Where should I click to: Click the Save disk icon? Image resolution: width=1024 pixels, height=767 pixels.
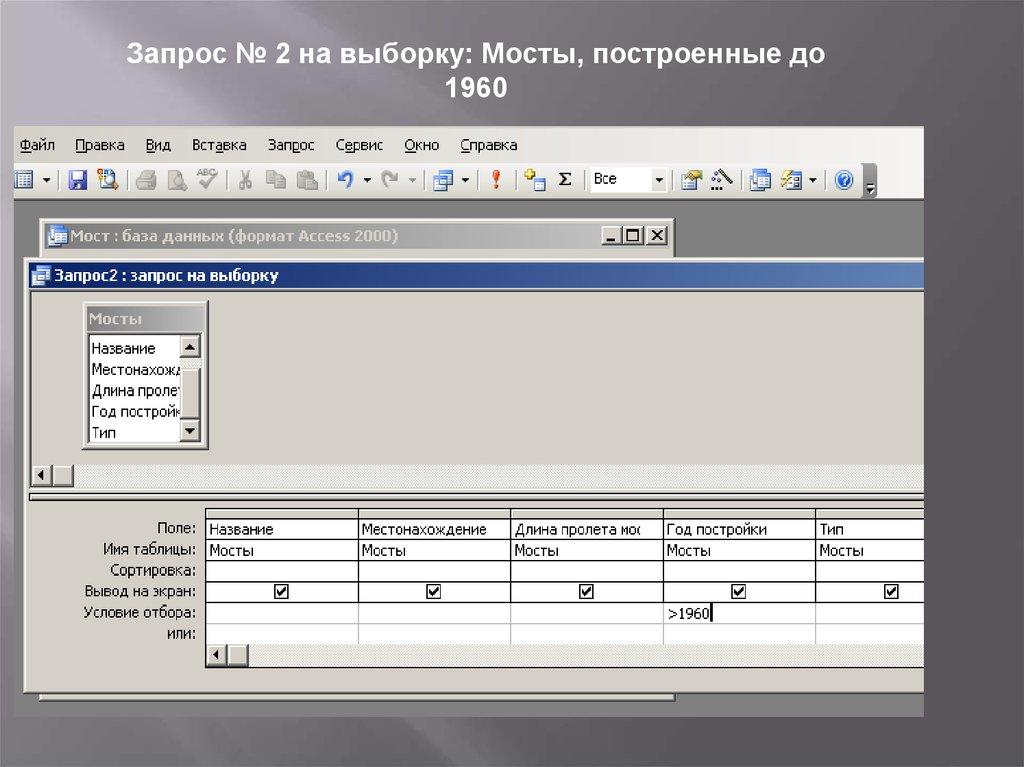77,180
